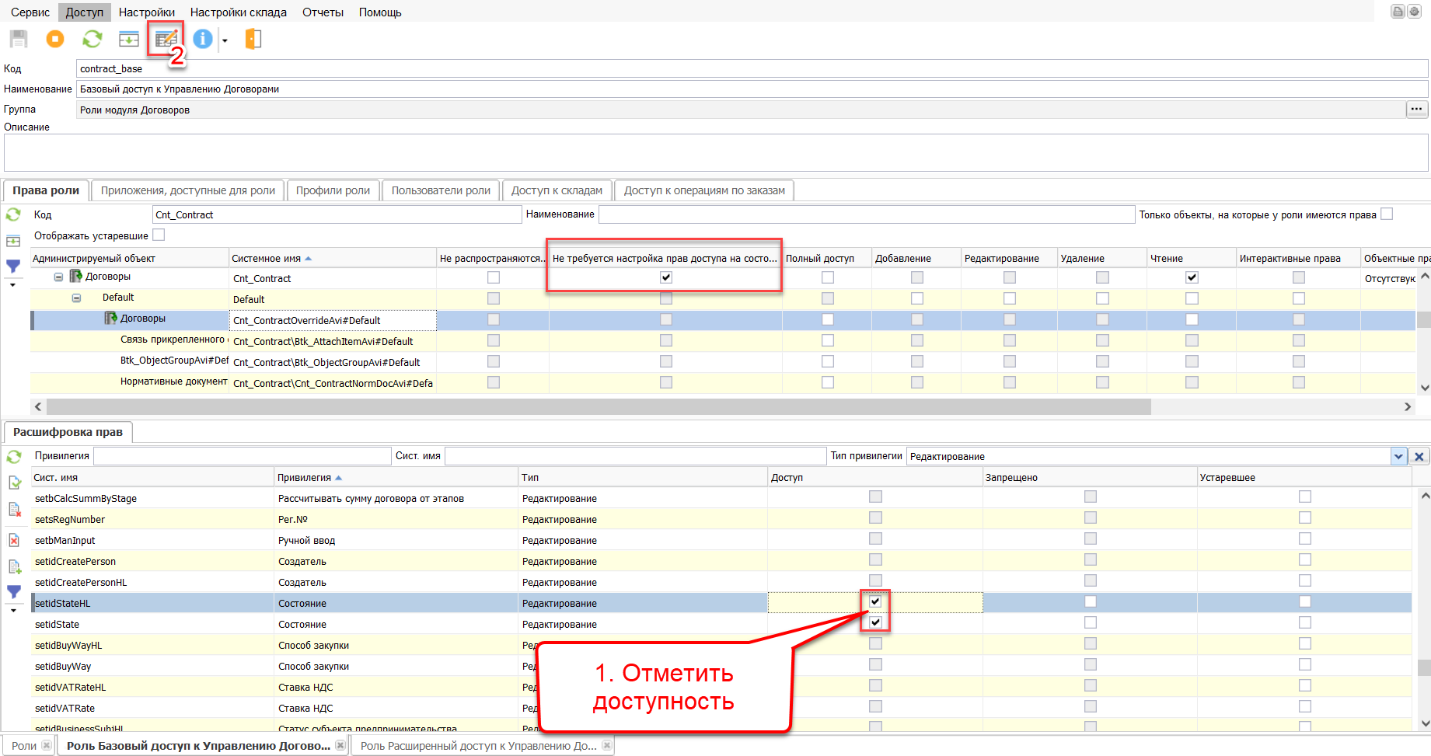Open the 'Тип привилегии' dropdown
The height and width of the screenshot is (756, 1431).
(1398, 456)
